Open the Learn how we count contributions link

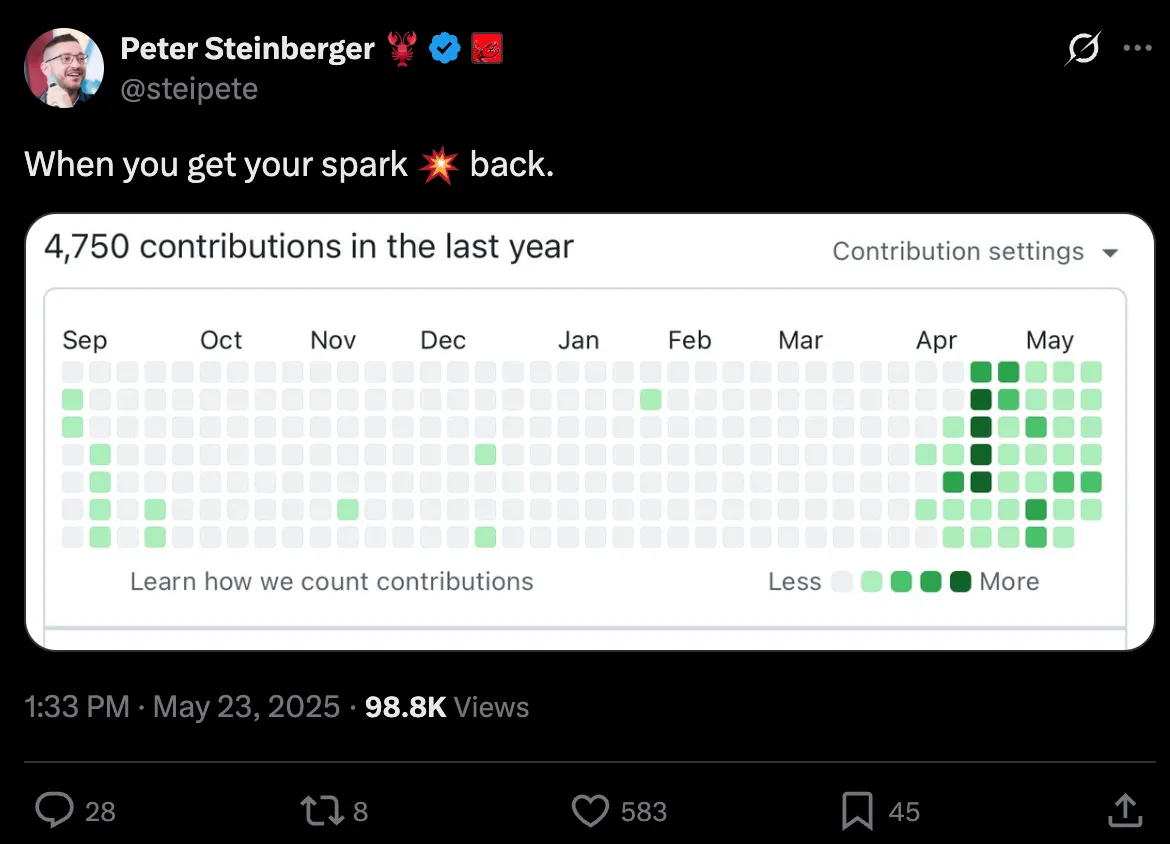point(331,581)
